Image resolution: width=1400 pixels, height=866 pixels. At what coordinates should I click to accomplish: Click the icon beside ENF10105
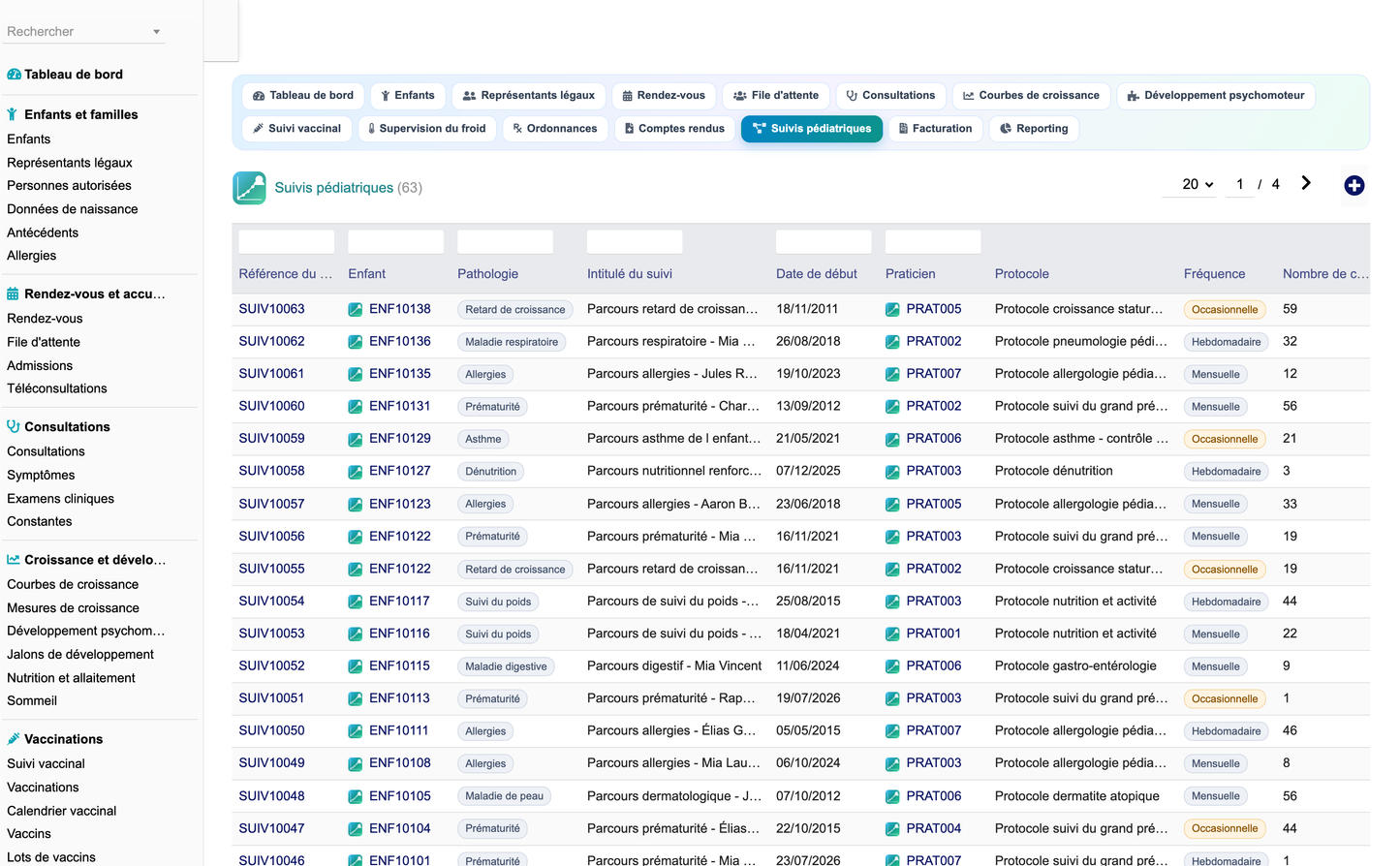[356, 796]
